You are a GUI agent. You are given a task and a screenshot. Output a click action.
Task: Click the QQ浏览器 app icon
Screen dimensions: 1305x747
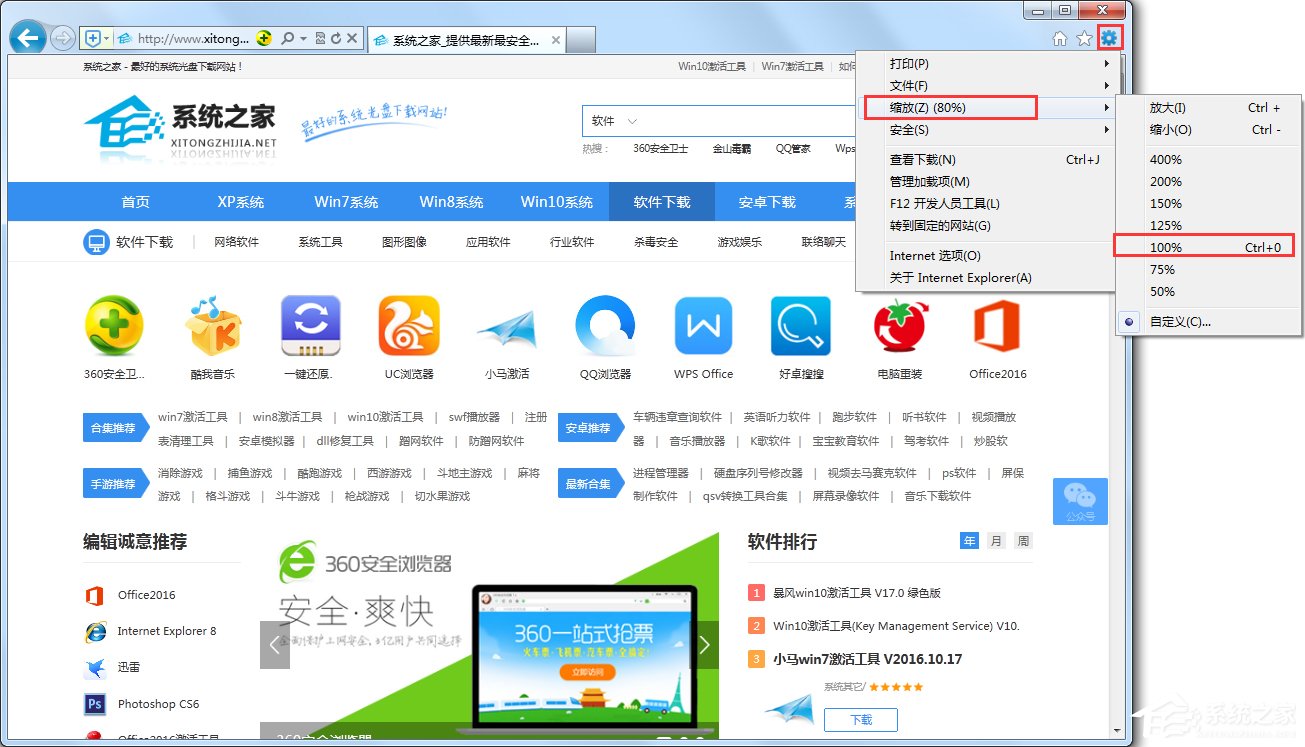click(605, 326)
